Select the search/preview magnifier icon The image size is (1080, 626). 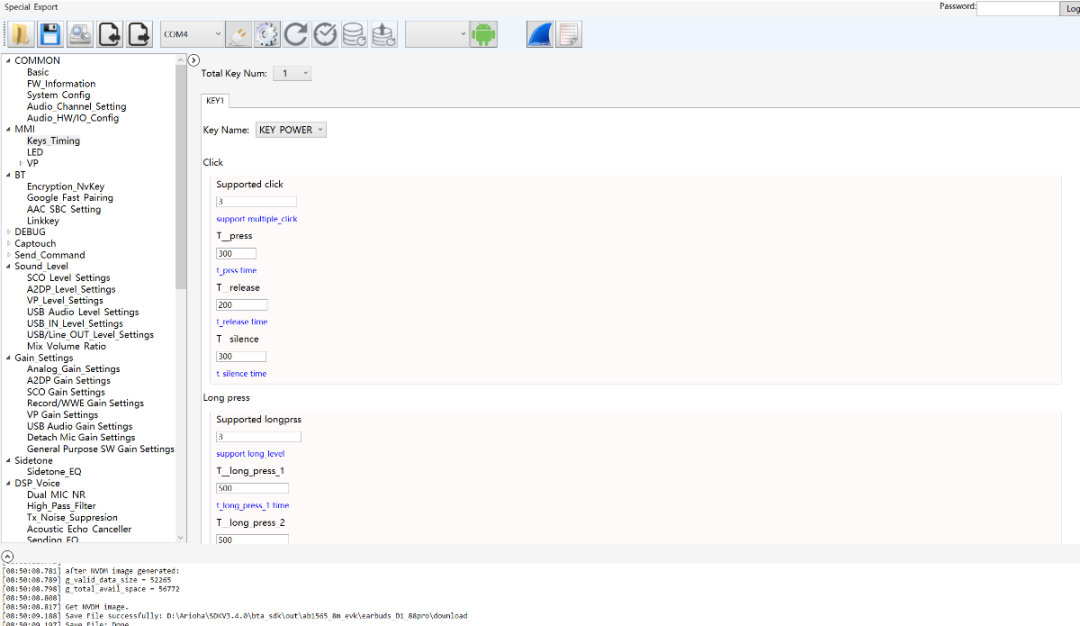pyautogui.click(x=78, y=33)
